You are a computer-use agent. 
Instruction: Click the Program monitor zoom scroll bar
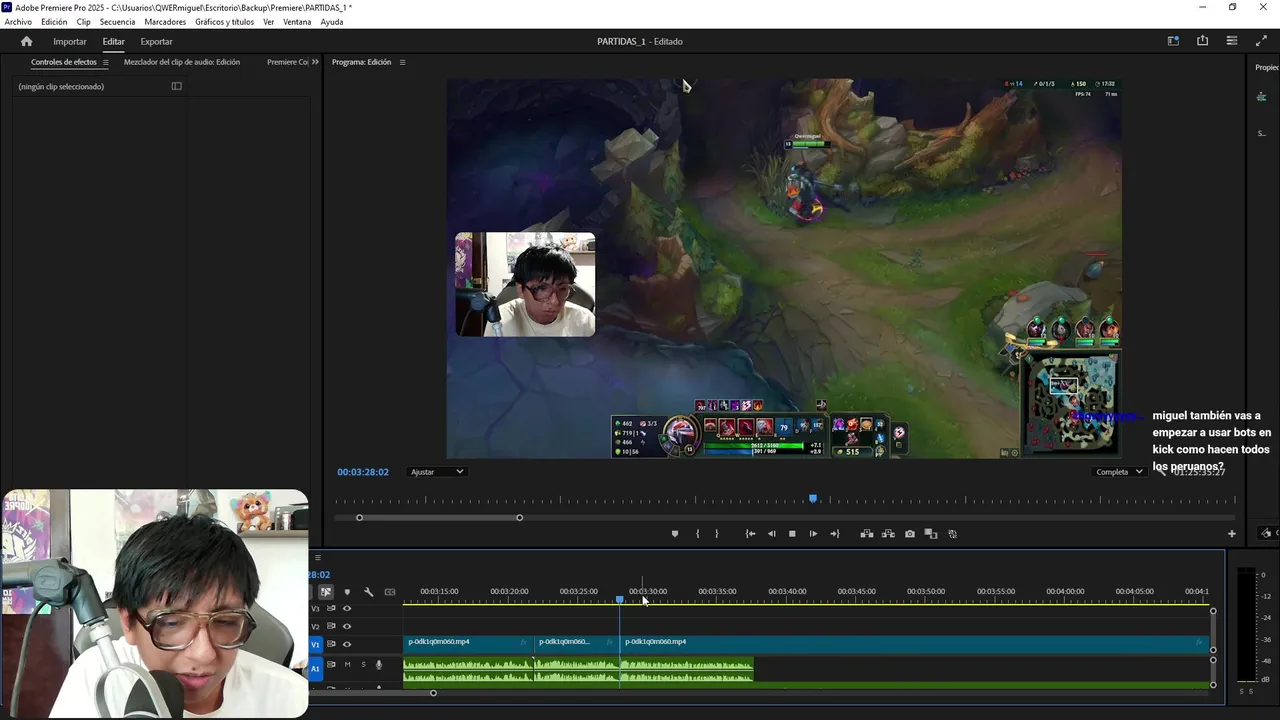[439, 517]
